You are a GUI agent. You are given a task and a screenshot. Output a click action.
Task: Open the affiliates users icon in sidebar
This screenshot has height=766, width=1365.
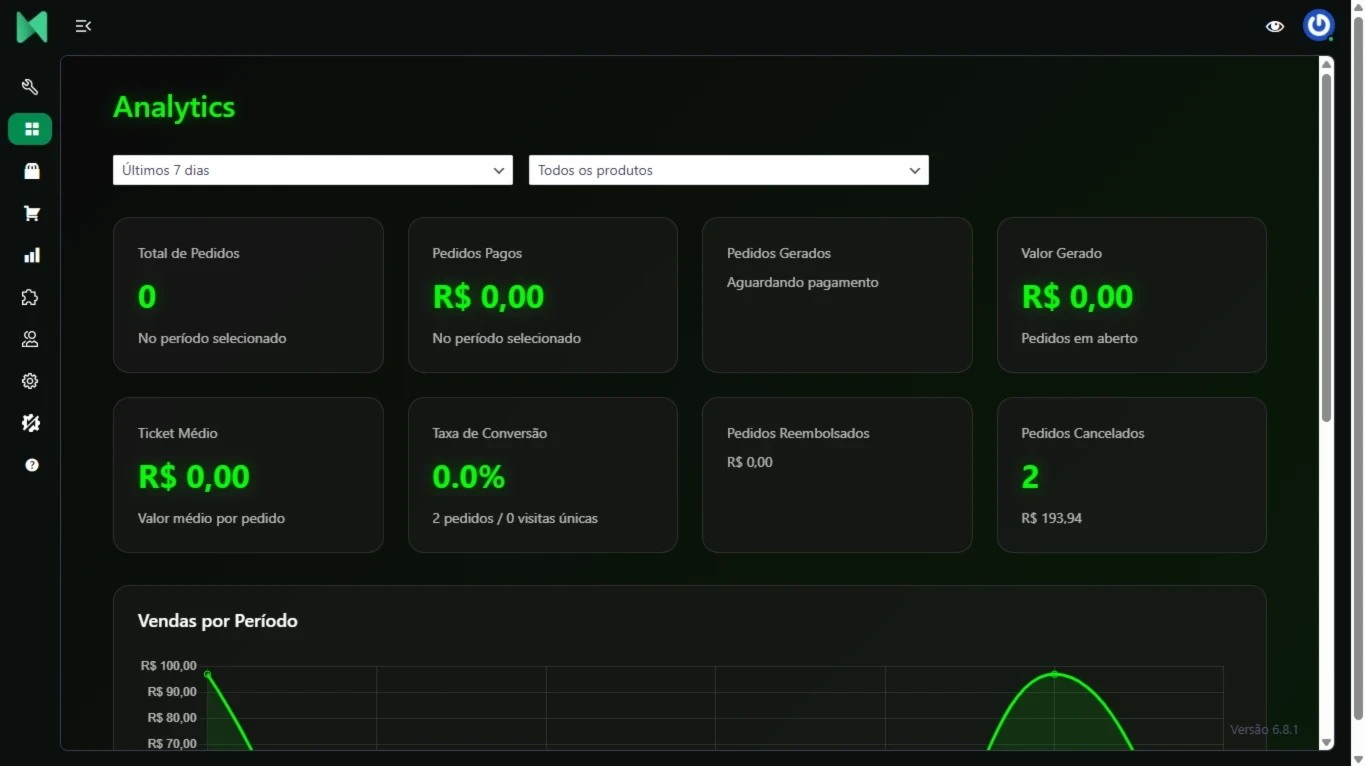coord(30,339)
